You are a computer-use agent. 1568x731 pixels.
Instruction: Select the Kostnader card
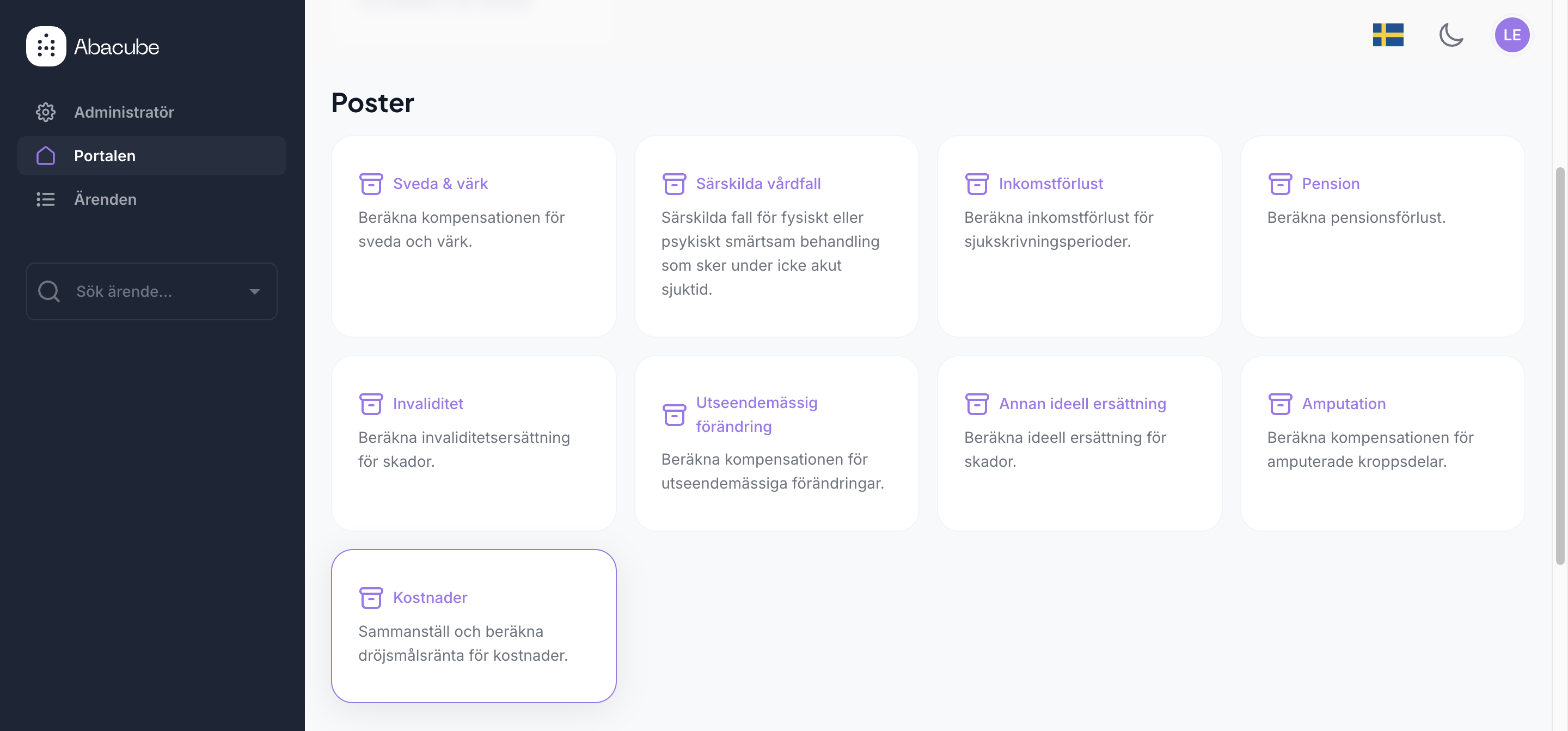474,626
